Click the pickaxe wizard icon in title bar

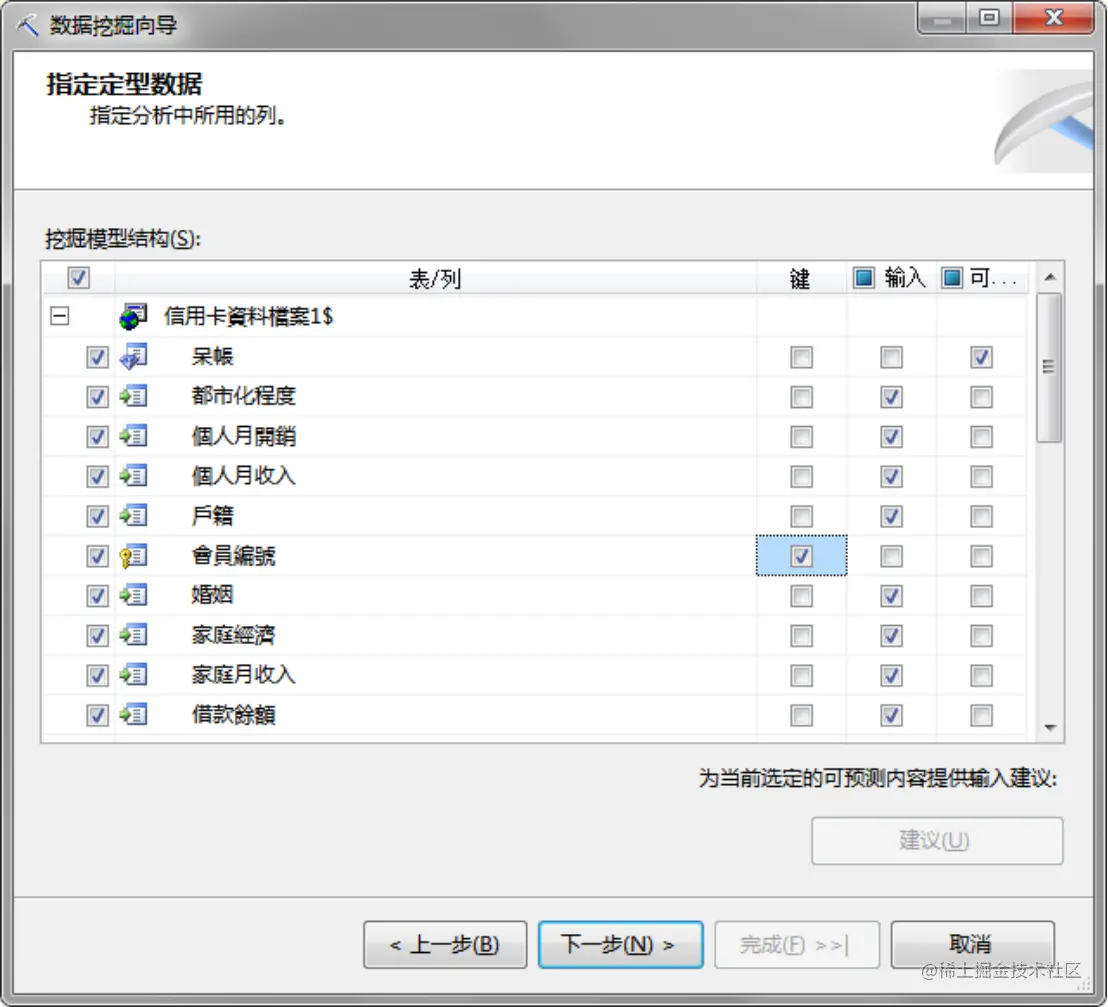(x=27, y=25)
